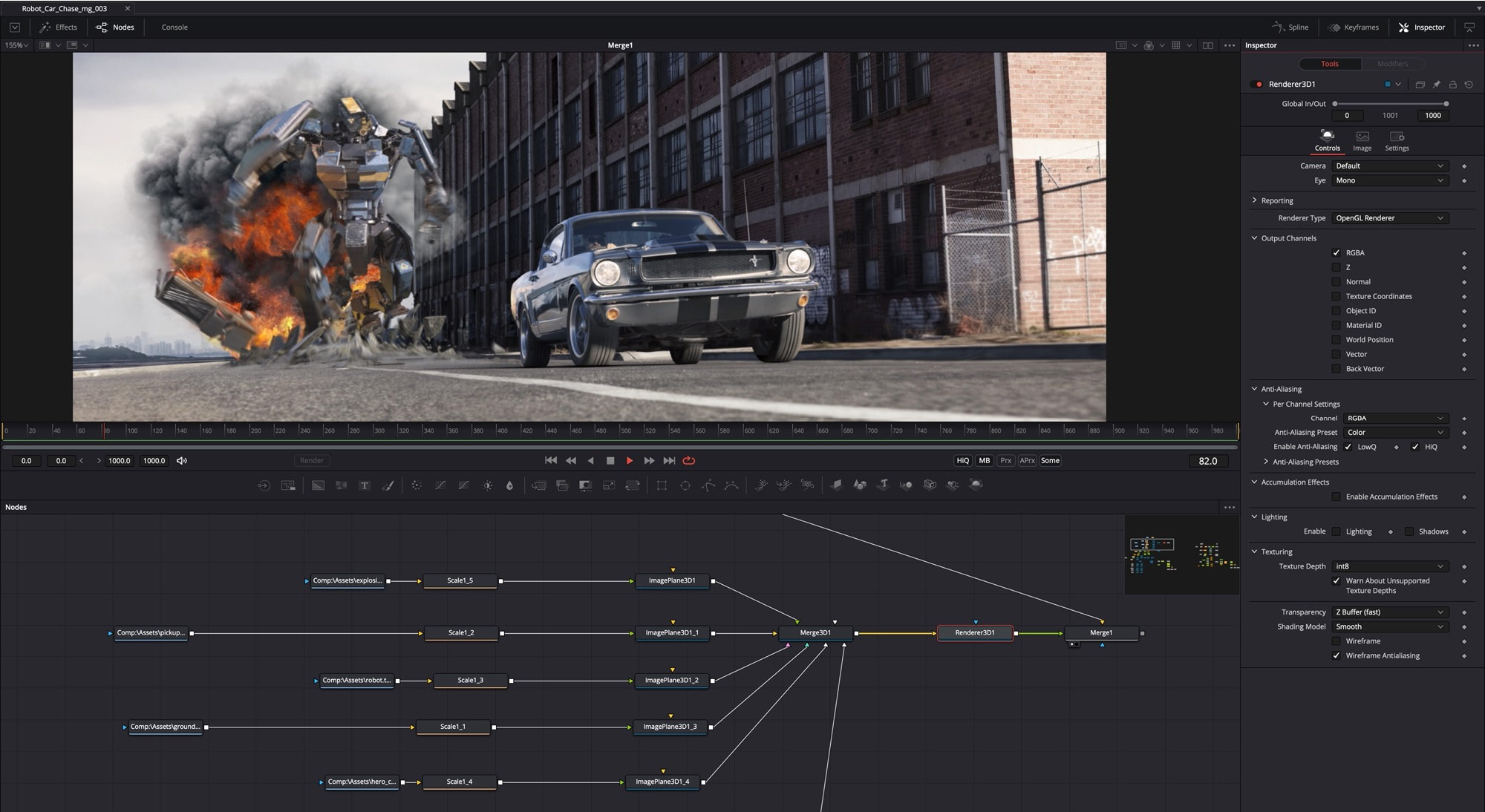Uncheck Wireframe Antialiasing
This screenshot has height=812, width=1485.
1336,655
